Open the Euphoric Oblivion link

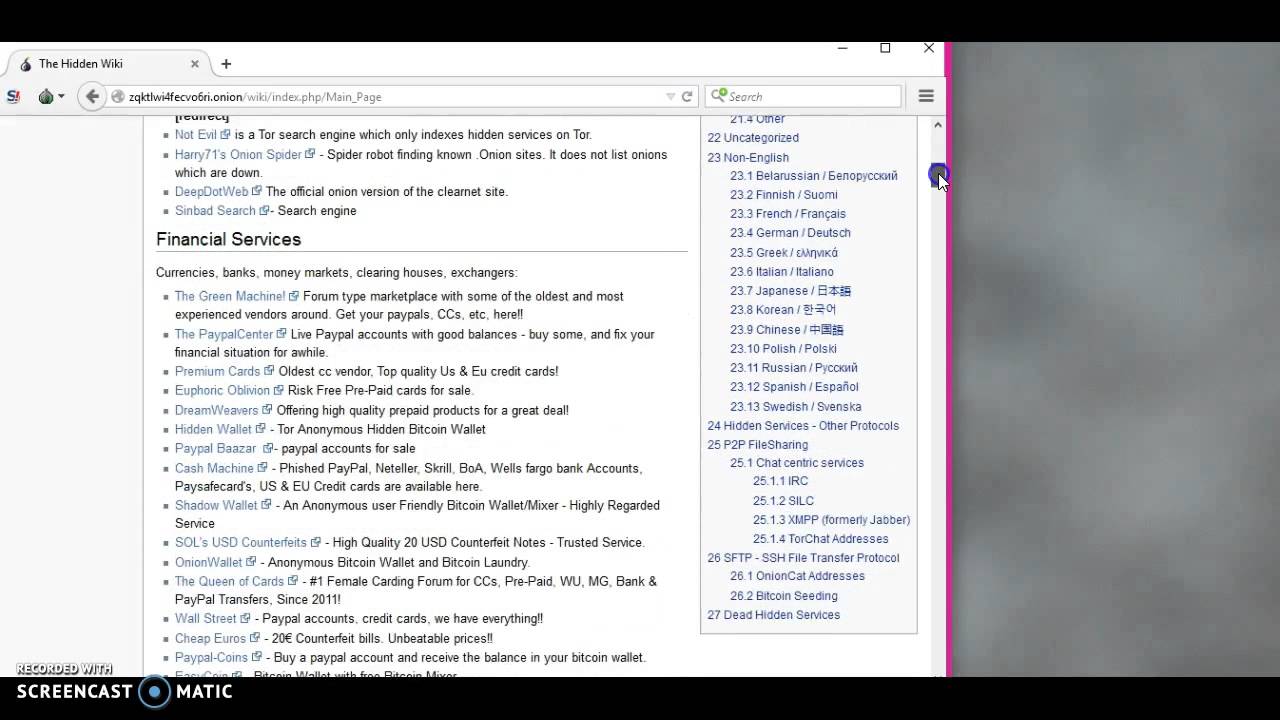click(222, 391)
